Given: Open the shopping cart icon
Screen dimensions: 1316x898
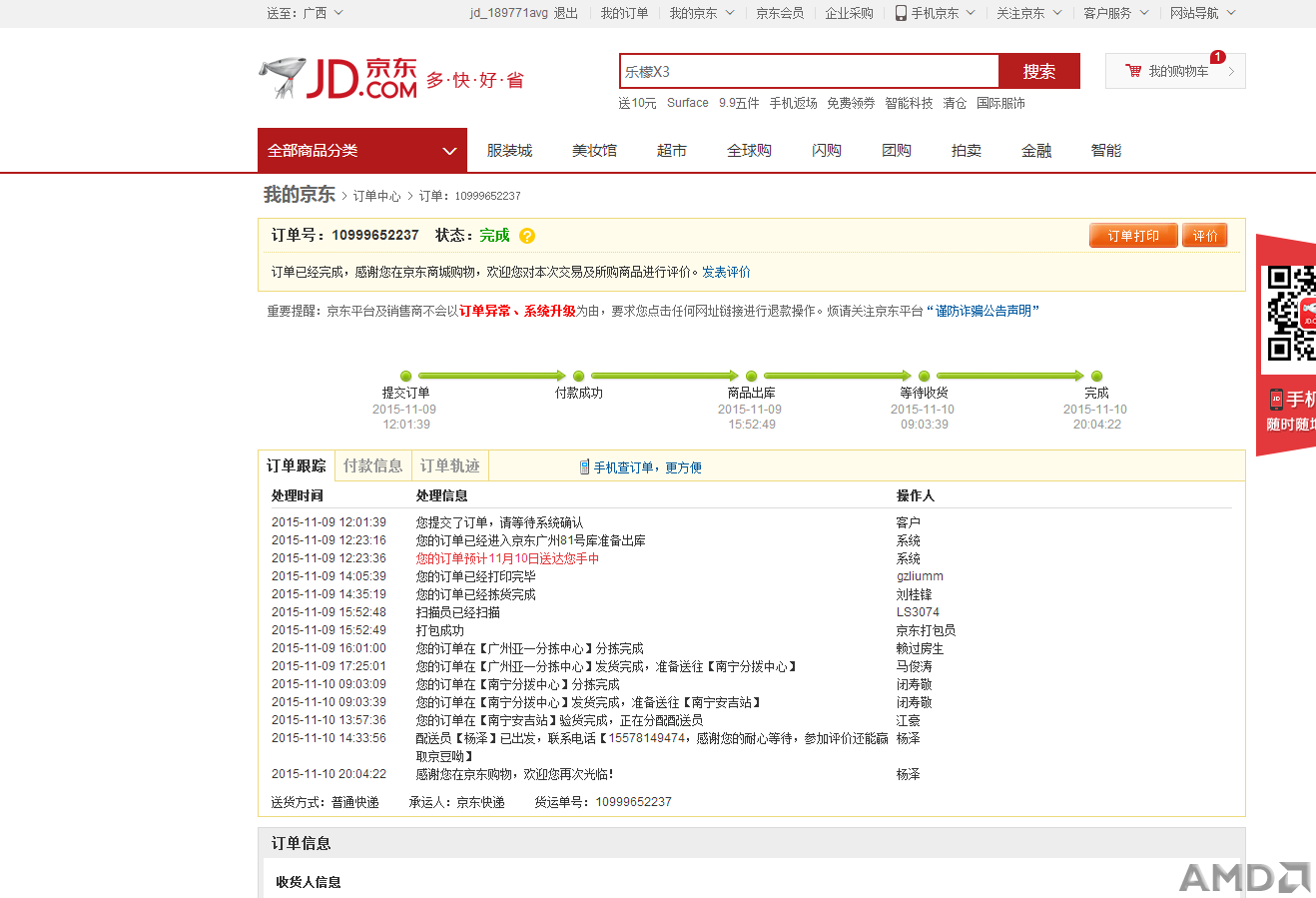Looking at the screenshot, I should tap(1133, 71).
